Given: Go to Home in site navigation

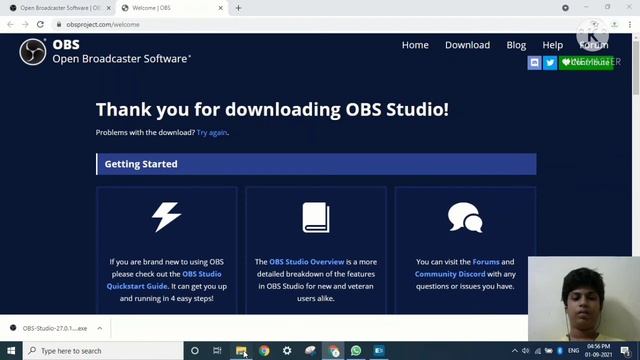Looking at the screenshot, I should (415, 45).
